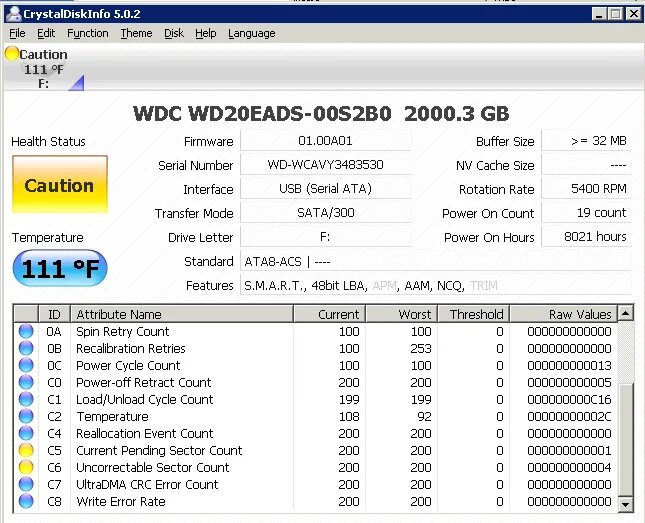The height and width of the screenshot is (523, 645).
Task: Select the Current Pending Sector Count name
Action: (x=159, y=450)
